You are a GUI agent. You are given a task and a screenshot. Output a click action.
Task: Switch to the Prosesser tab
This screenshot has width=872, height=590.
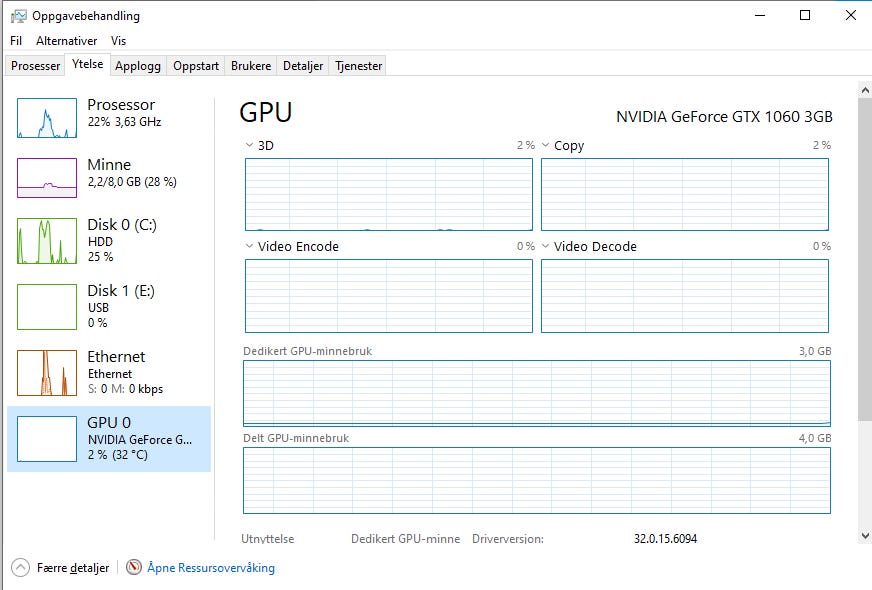click(36, 66)
